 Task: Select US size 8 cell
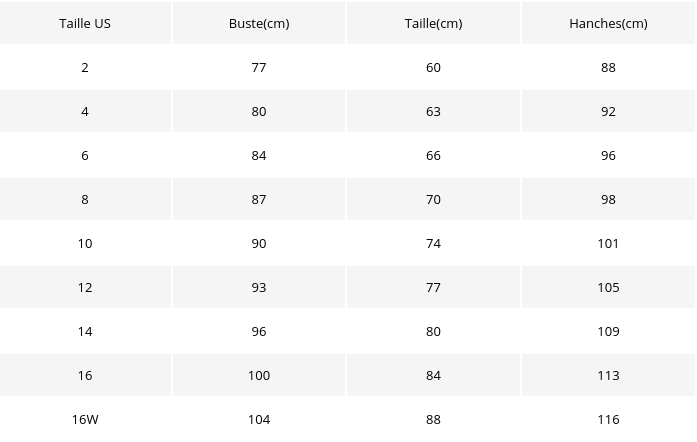point(85,200)
